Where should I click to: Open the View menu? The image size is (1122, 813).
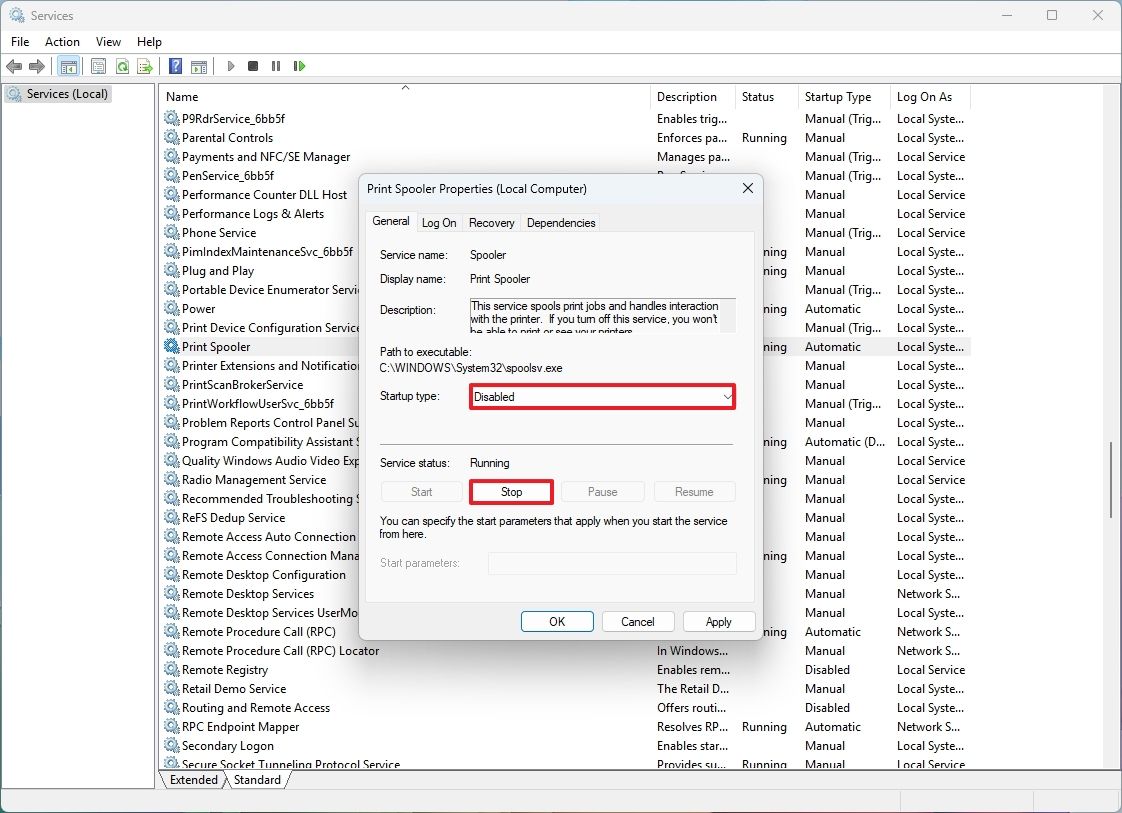[108, 41]
